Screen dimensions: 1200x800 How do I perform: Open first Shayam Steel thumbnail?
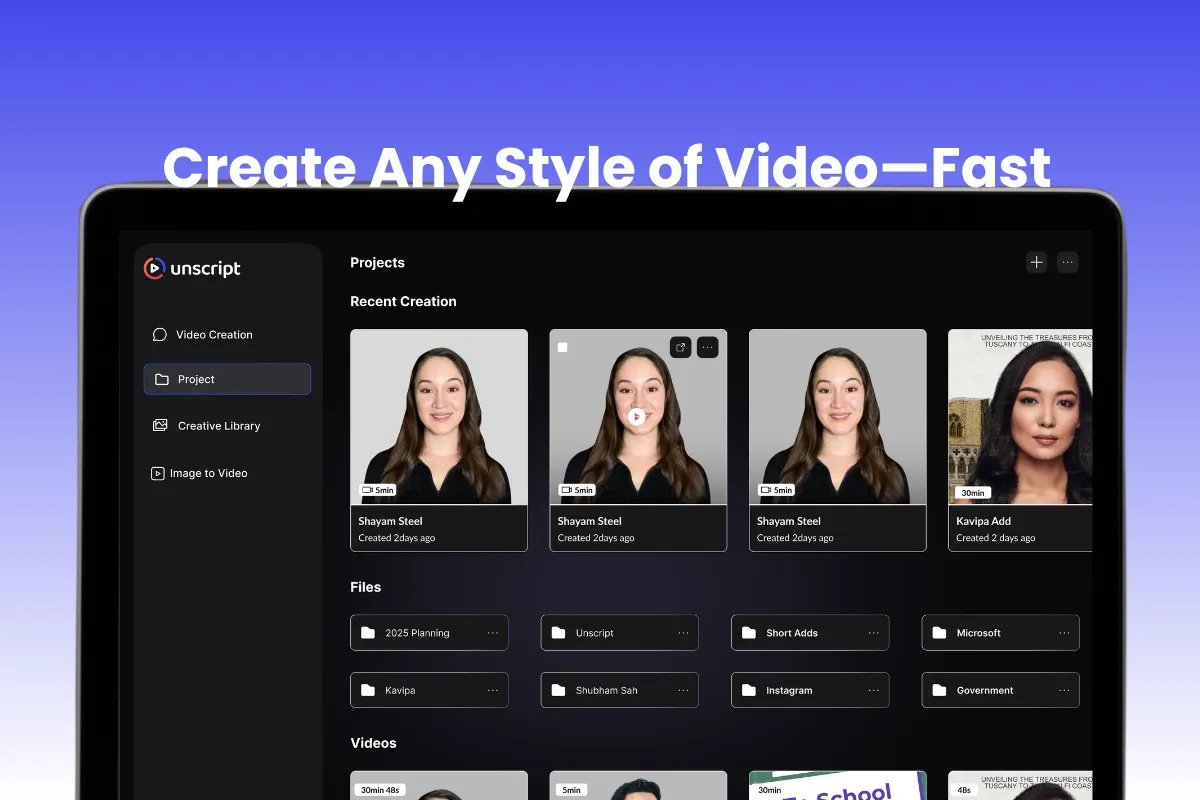[439, 417]
